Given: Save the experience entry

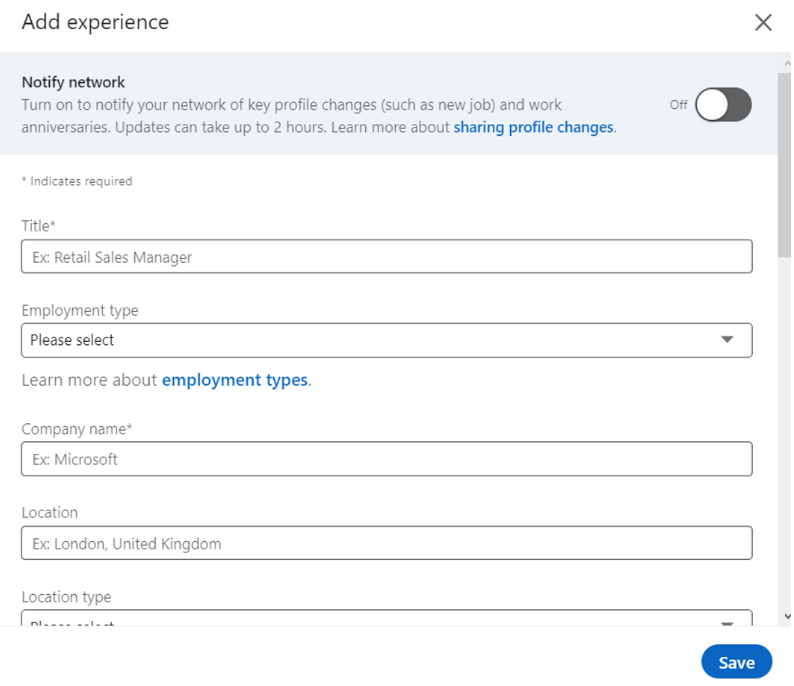Looking at the screenshot, I should point(736,662).
